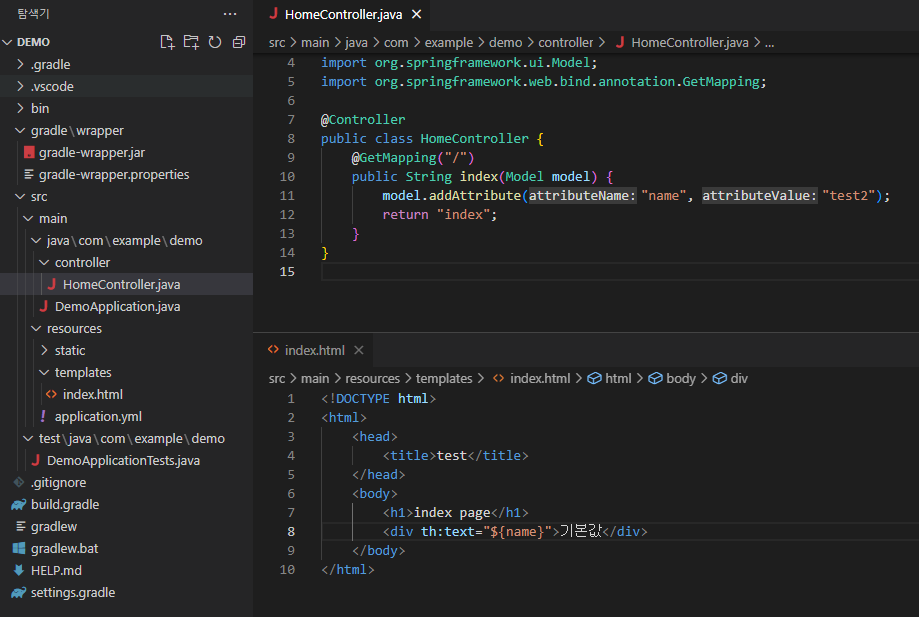
Task: Click the New File icon in explorer header
Action: tap(168, 42)
